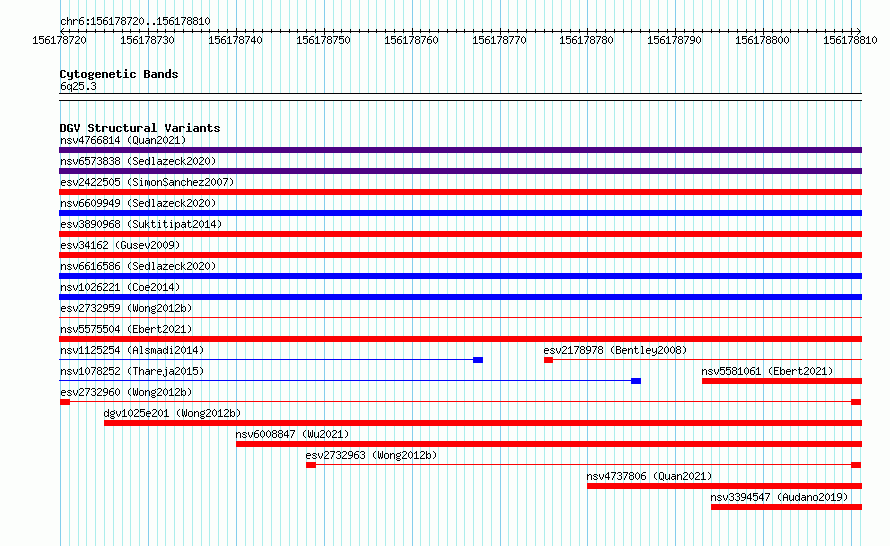
Task: Click ruler position 156178720
Action: [60, 40]
